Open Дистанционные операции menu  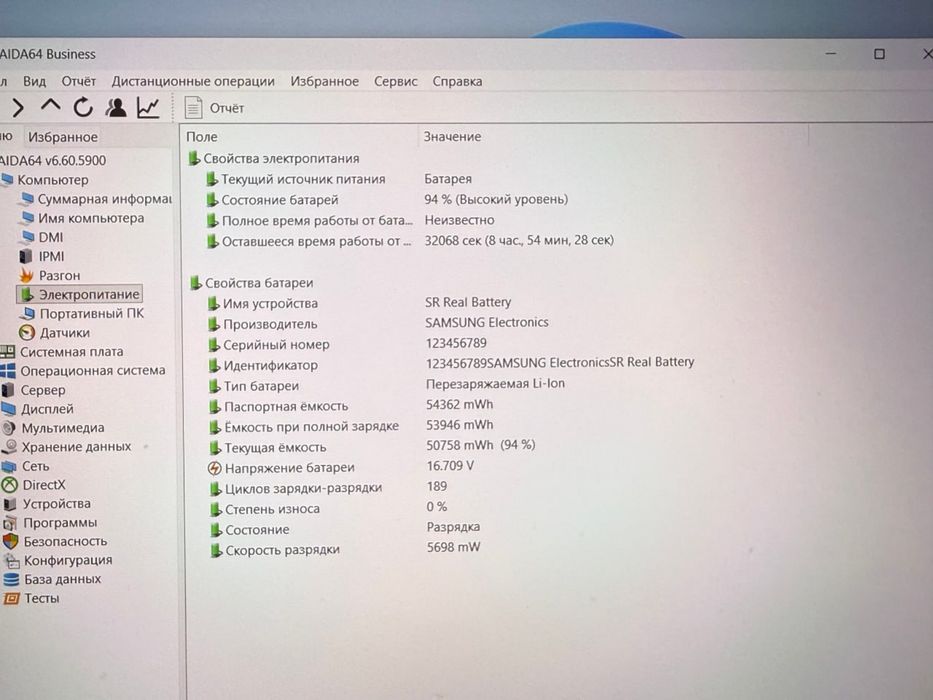pyautogui.click(x=193, y=82)
